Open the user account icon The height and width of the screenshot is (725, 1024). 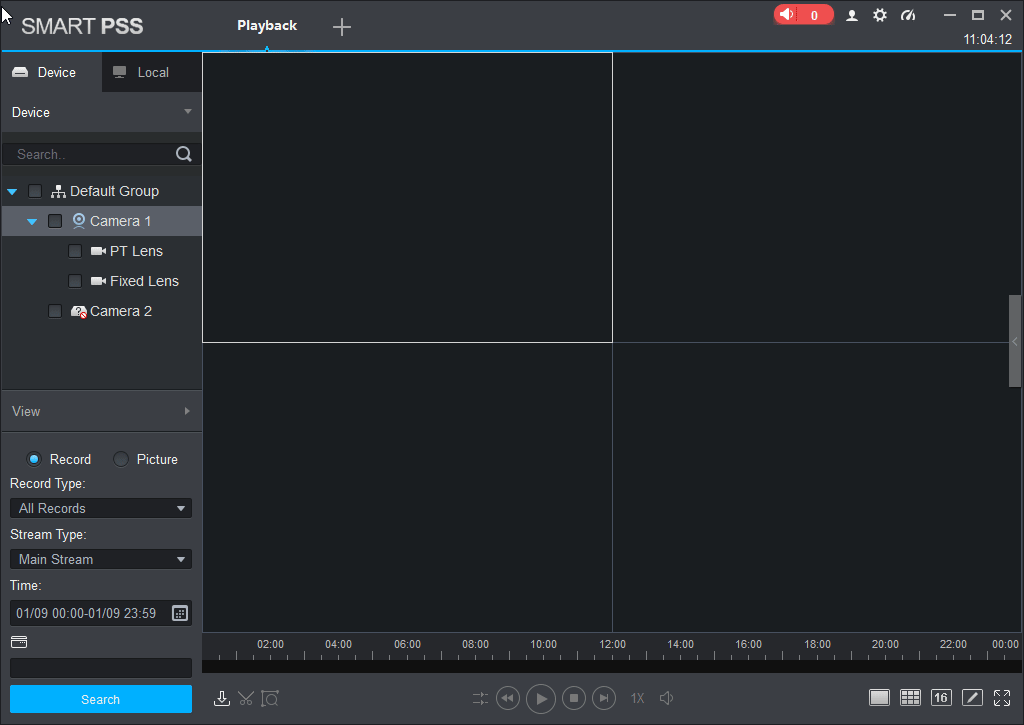(x=852, y=15)
